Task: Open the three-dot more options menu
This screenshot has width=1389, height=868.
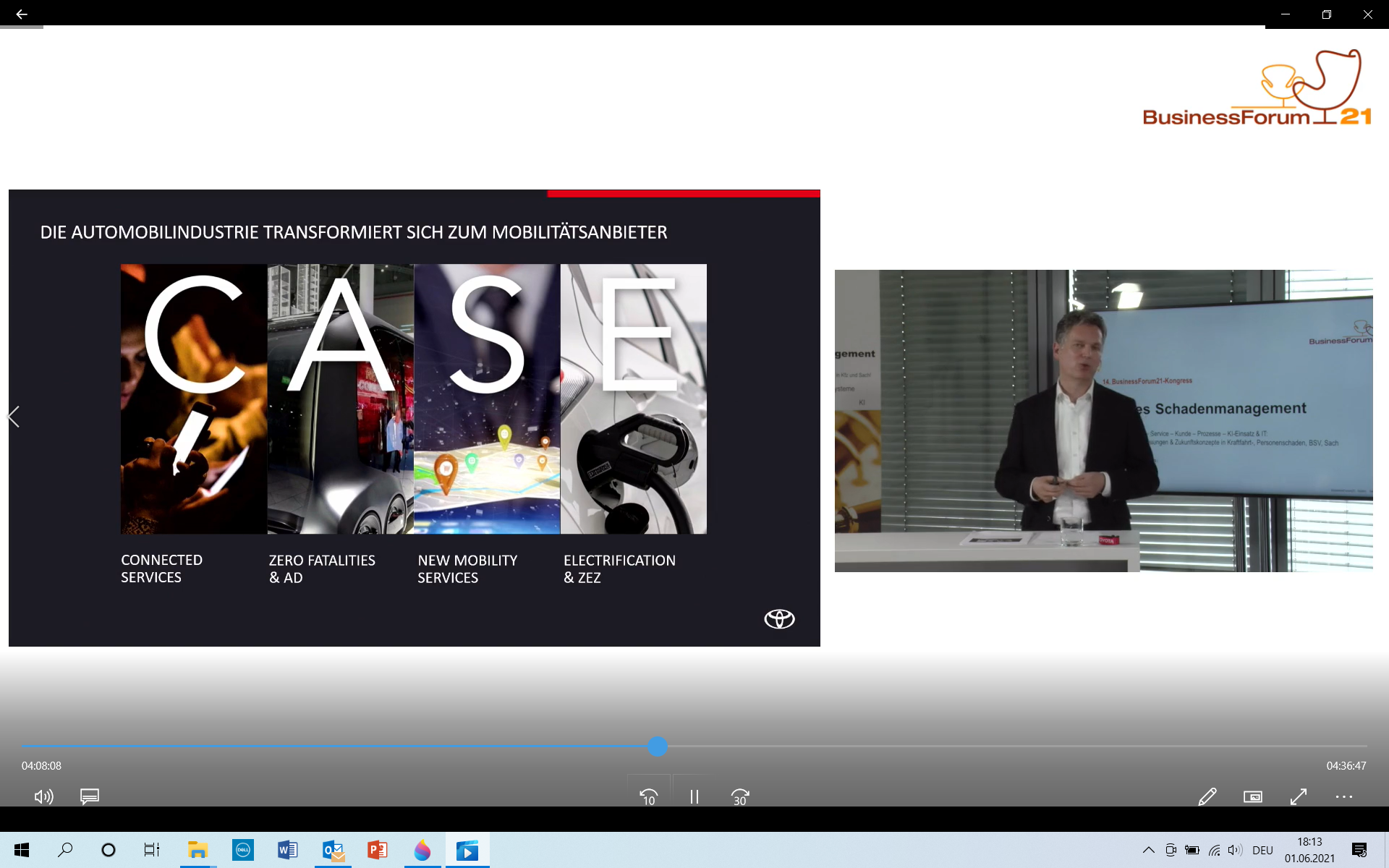Action: click(x=1343, y=796)
